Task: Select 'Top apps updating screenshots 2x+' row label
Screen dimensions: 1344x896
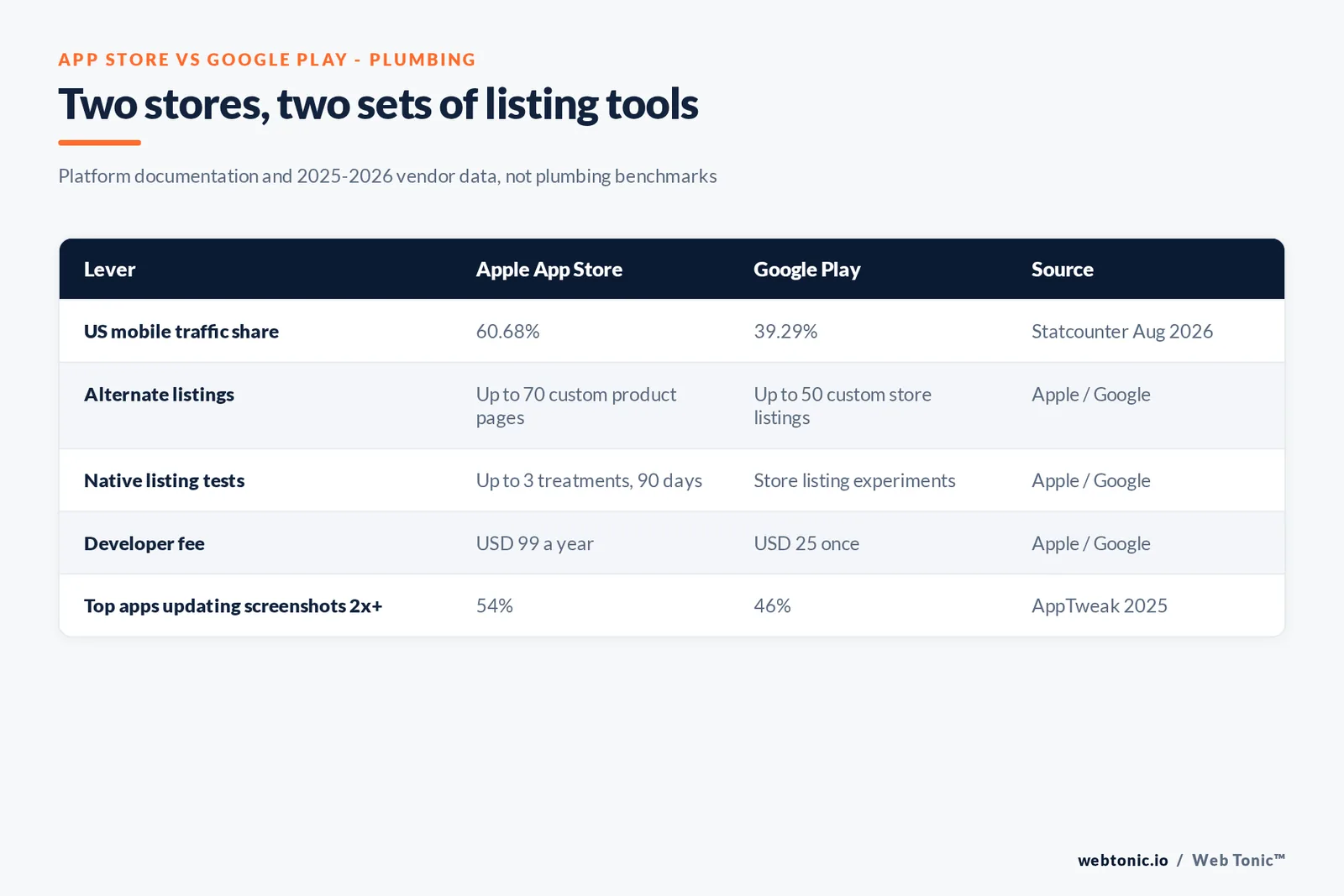Action: point(234,606)
